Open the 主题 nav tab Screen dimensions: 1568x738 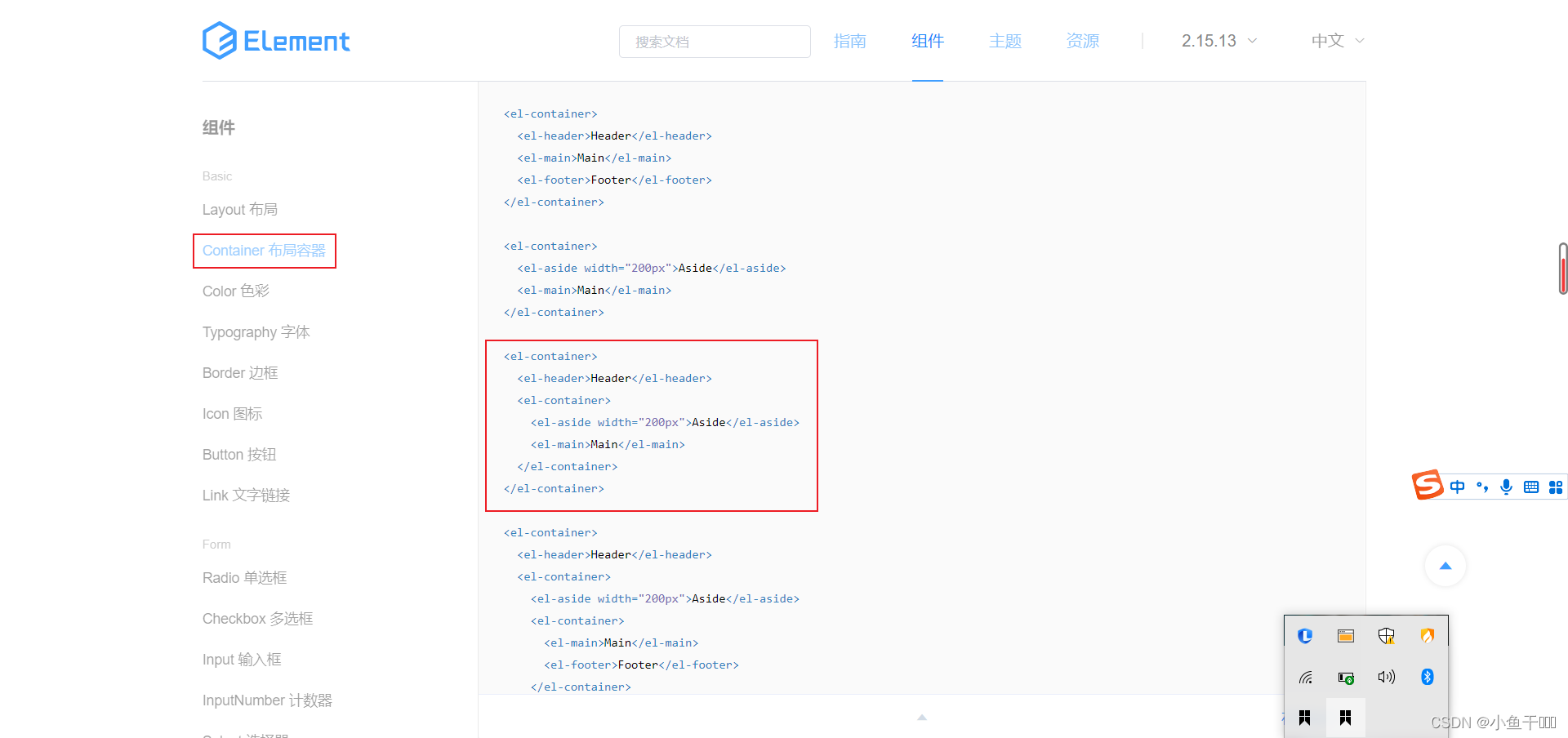(x=1005, y=41)
